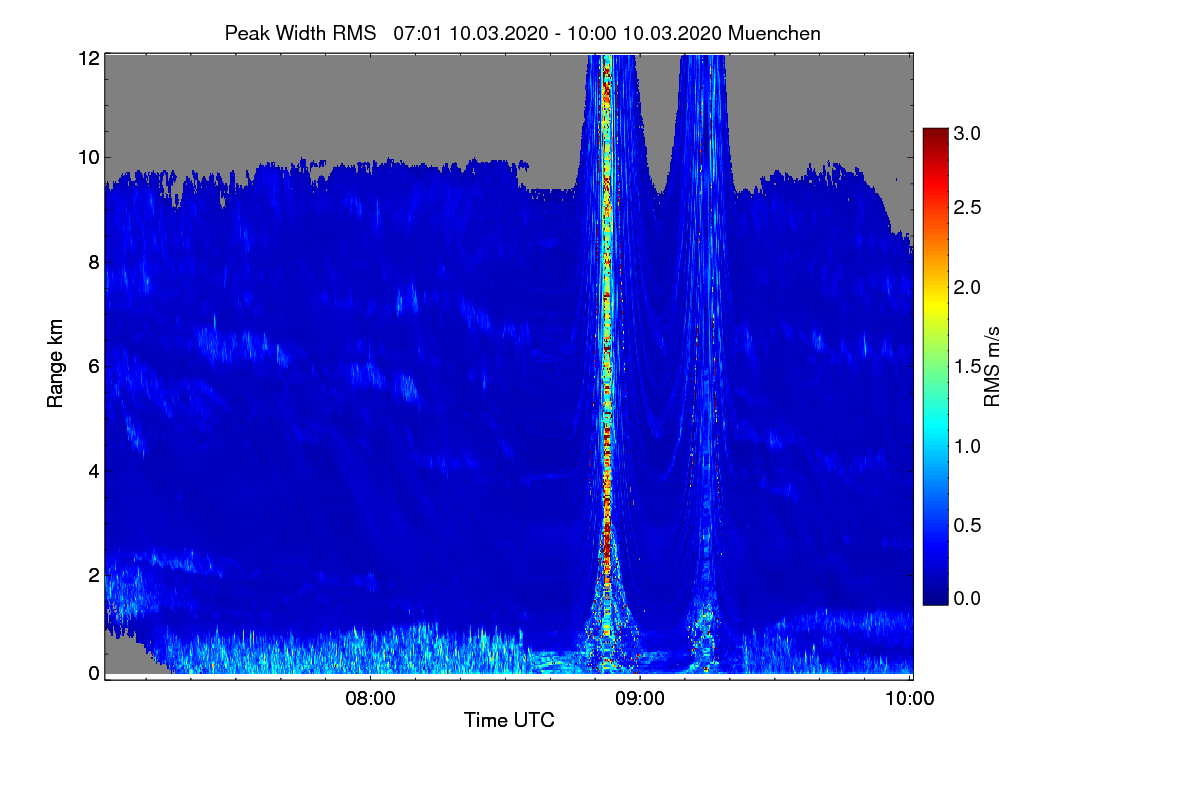Screen dimensions: 1200x800
Task: Click the '10' range tick label
Action: (89, 157)
